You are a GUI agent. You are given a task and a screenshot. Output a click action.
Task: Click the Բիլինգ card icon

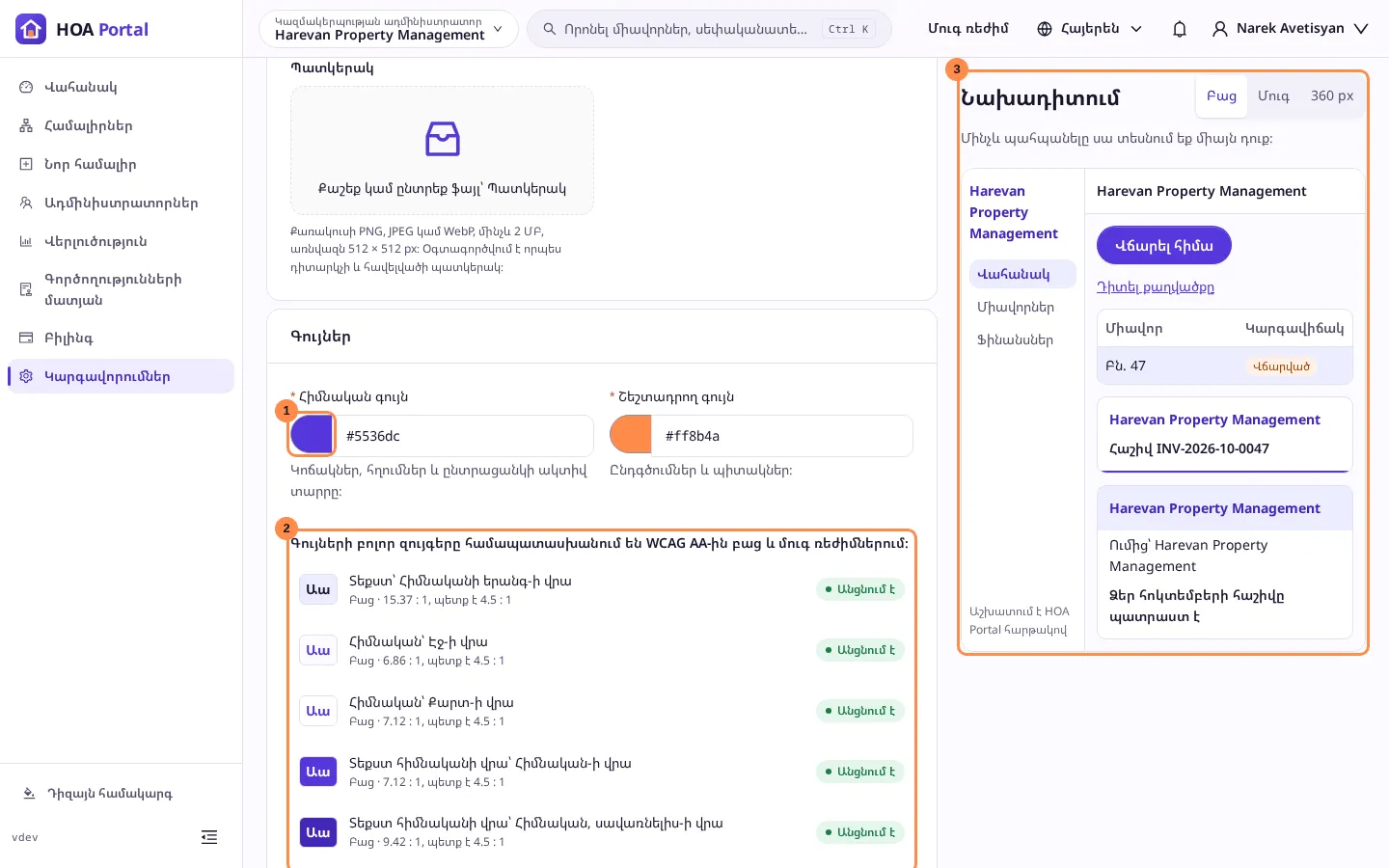tap(26, 338)
